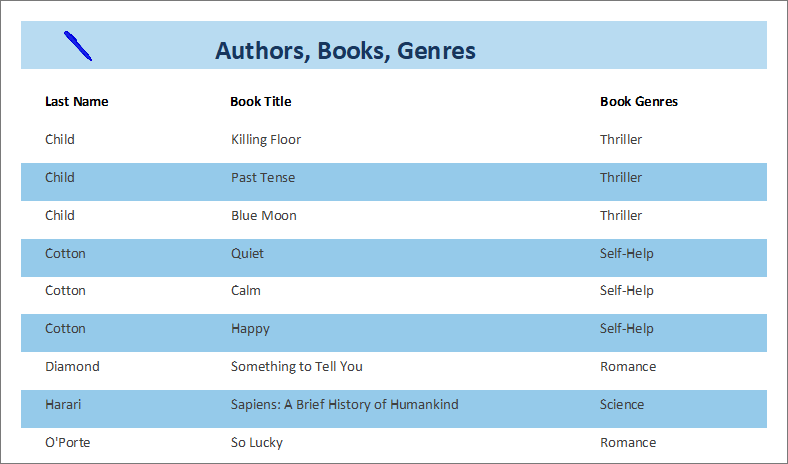Click Something to Tell You title
Screen dimensions: 788x464
coord(297,366)
